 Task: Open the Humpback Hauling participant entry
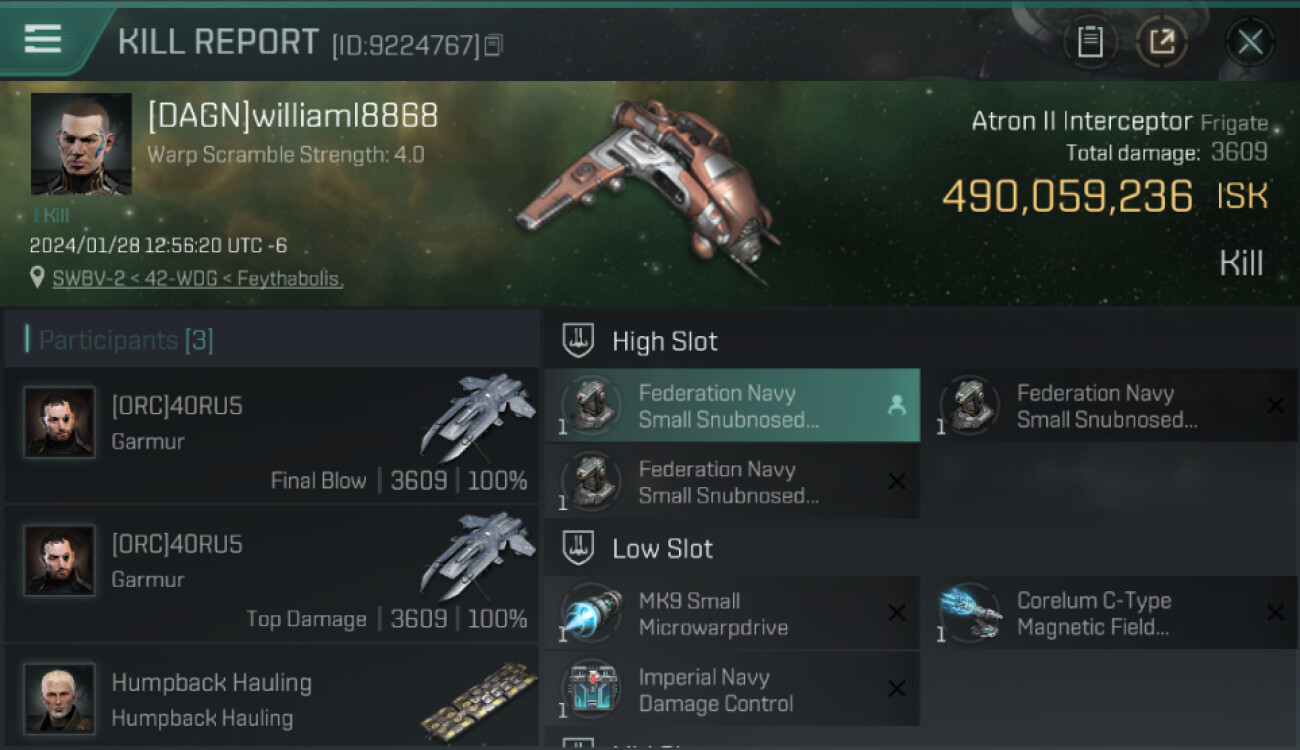[x=272, y=697]
